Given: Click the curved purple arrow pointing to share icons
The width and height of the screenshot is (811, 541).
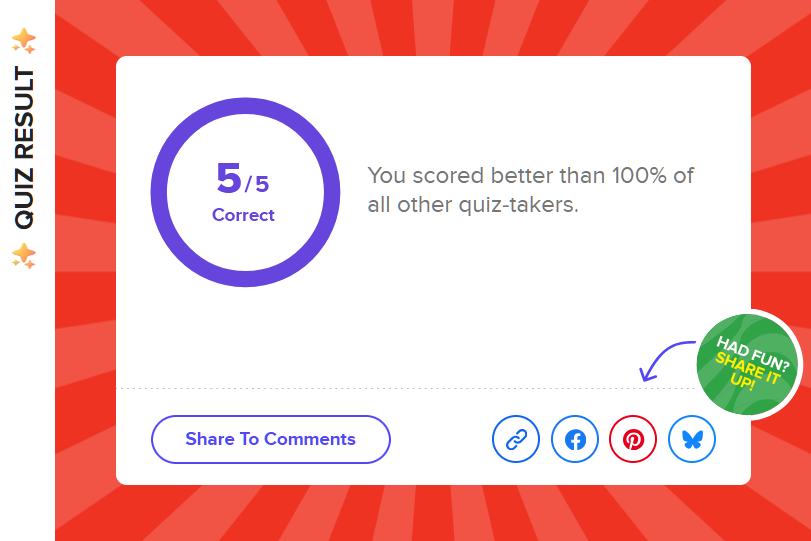Looking at the screenshot, I should click(667, 361).
